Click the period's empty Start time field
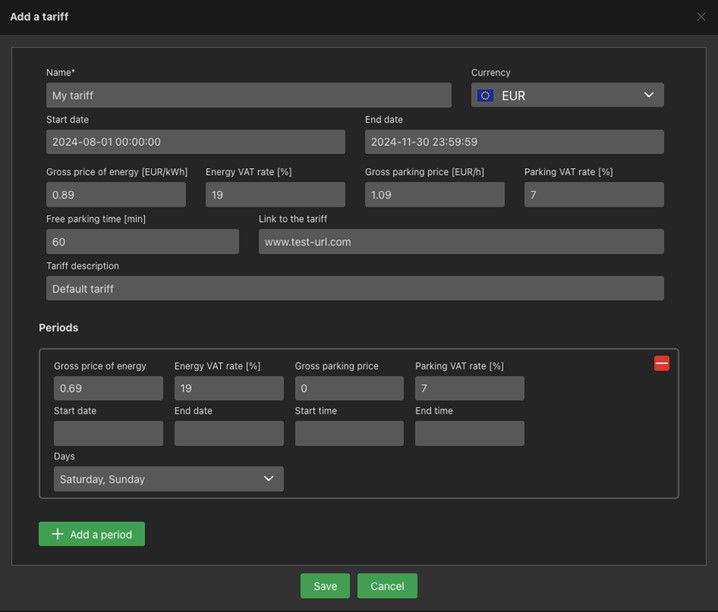 pos(349,433)
